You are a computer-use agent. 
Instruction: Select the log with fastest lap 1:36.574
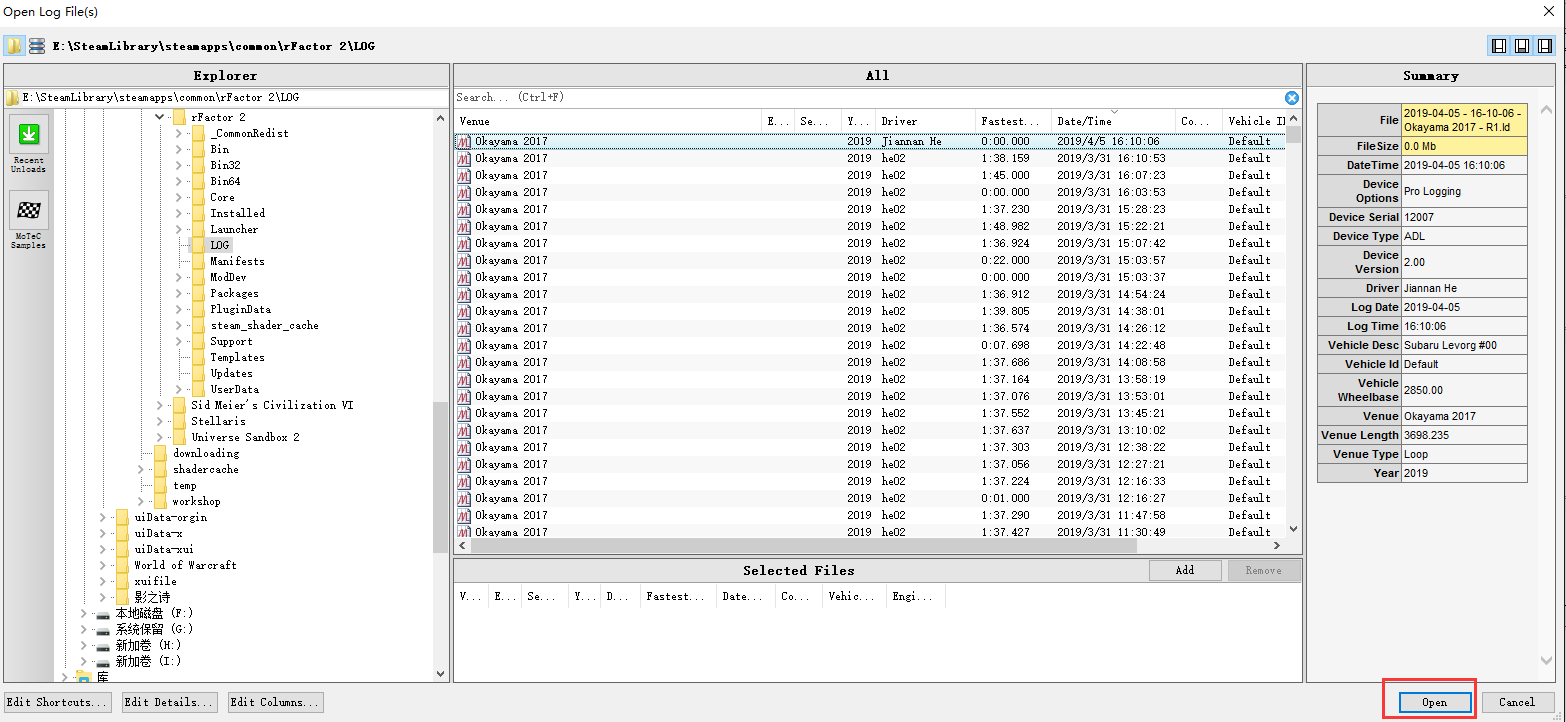(x=870, y=329)
